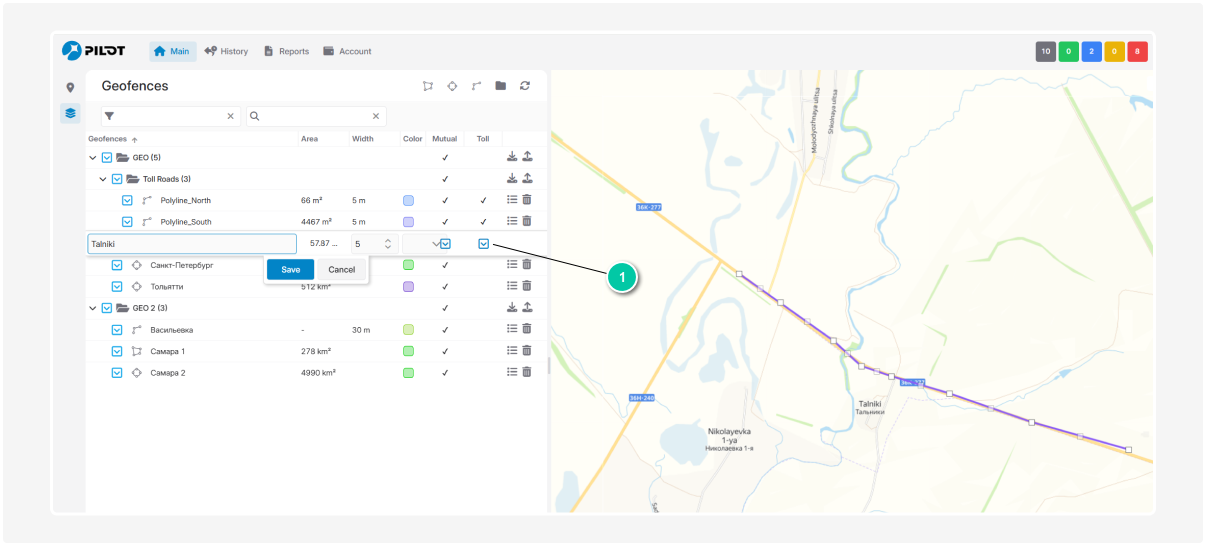
Task: Toggle GEO (5) group checkbox
Action: point(107,157)
